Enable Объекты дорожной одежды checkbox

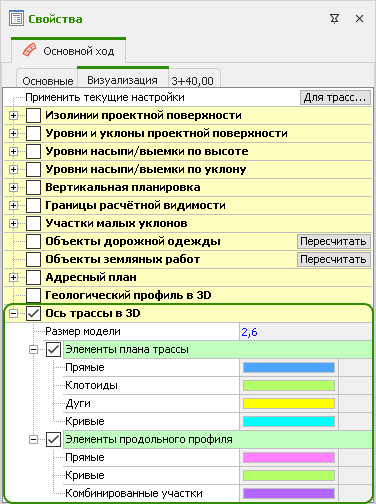point(33,242)
